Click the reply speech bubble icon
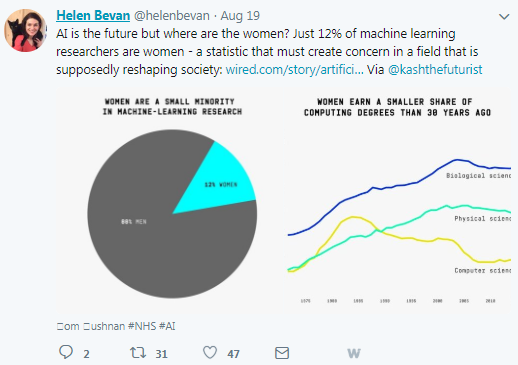 tap(66, 352)
